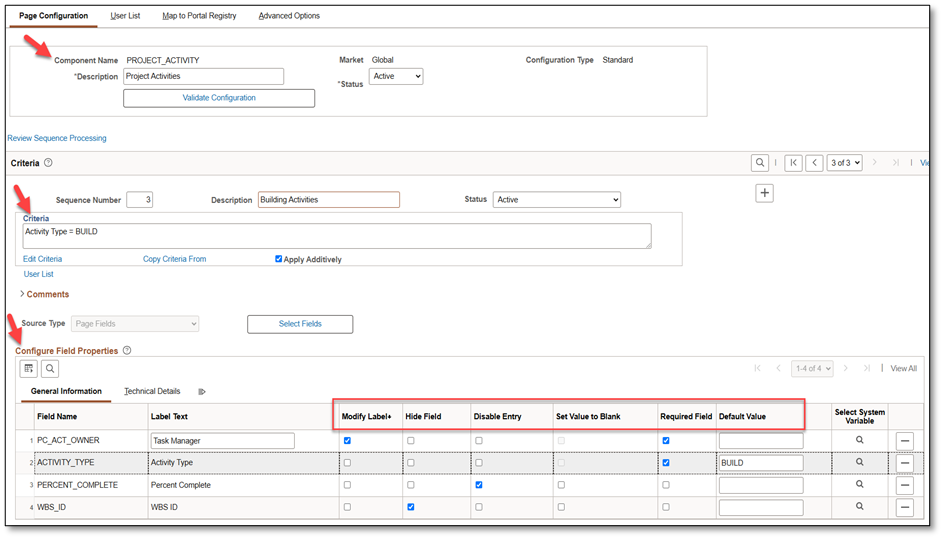Click the Copy Criteria From link
The width and height of the screenshot is (943, 539).
(x=174, y=259)
